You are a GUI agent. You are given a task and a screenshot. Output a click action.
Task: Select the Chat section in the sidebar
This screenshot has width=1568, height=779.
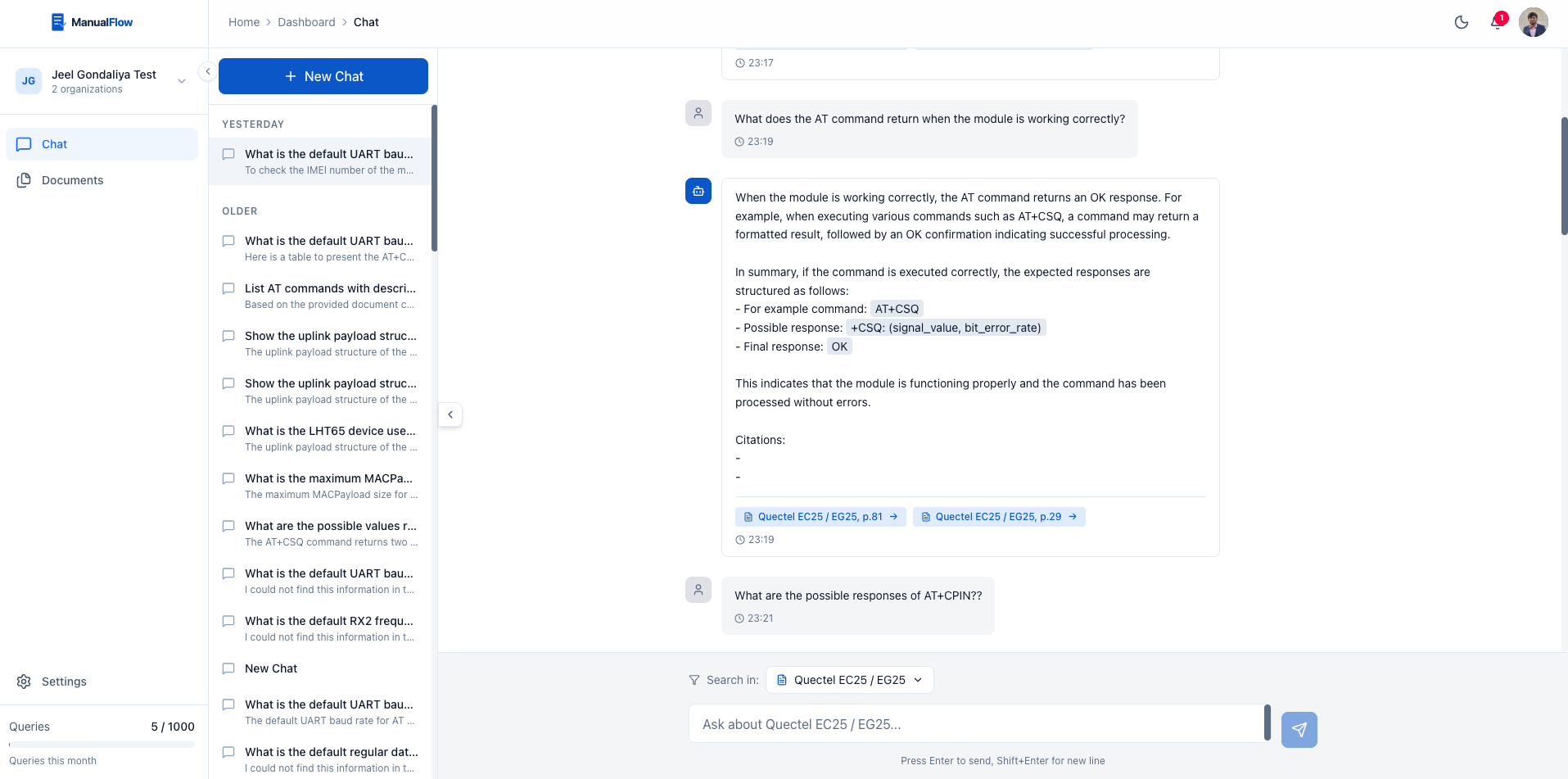pyautogui.click(x=54, y=144)
